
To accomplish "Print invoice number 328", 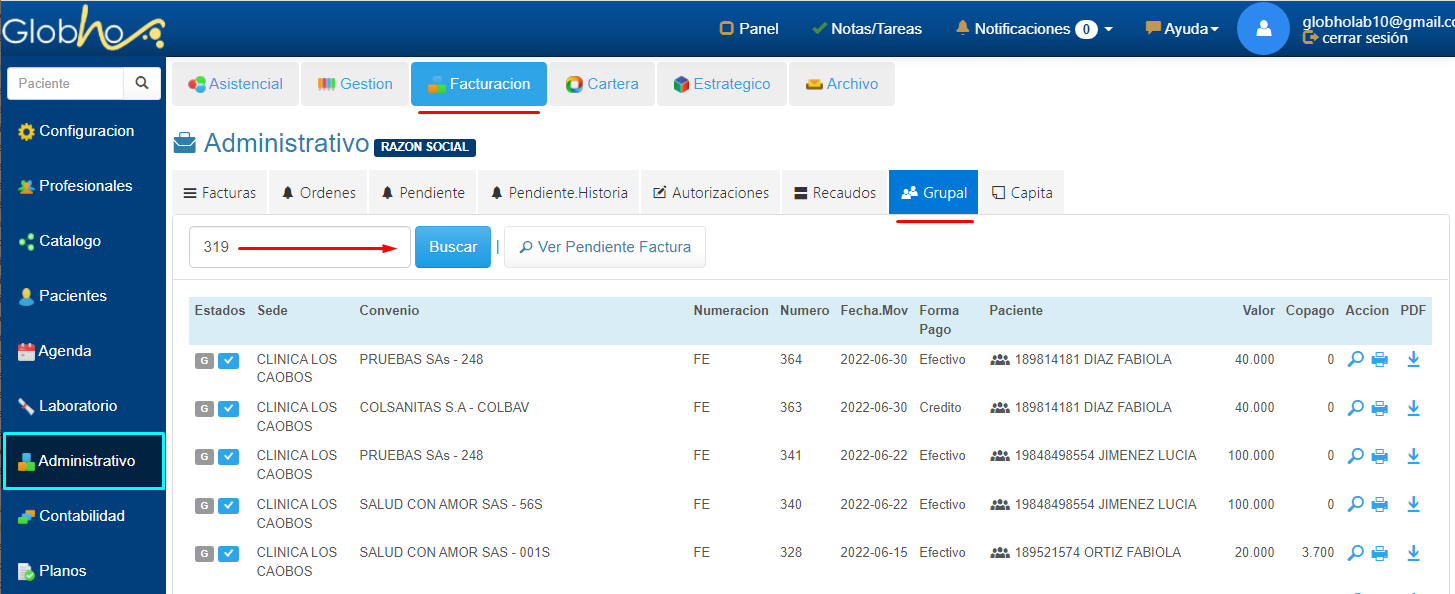I will 1379,553.
